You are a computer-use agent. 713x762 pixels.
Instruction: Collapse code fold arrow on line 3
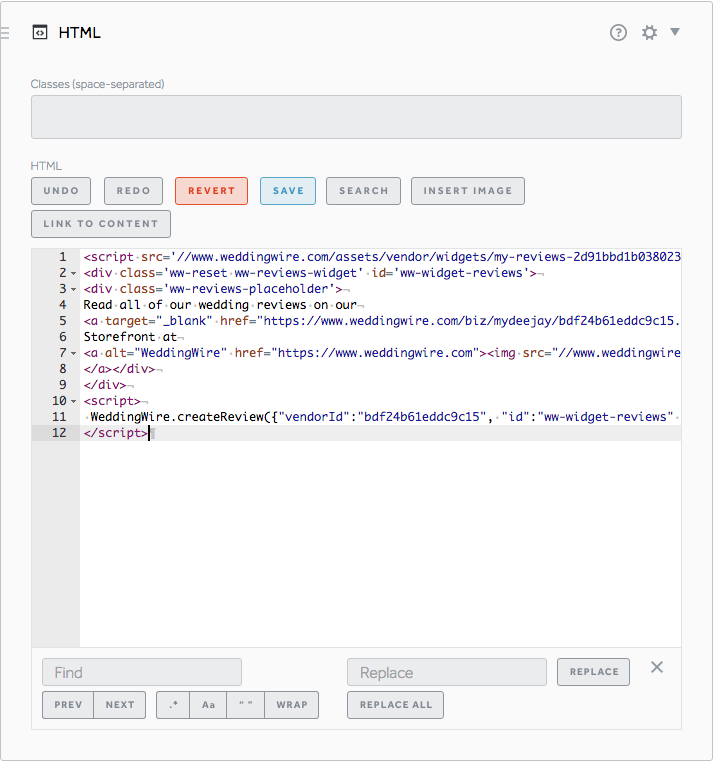(74, 289)
